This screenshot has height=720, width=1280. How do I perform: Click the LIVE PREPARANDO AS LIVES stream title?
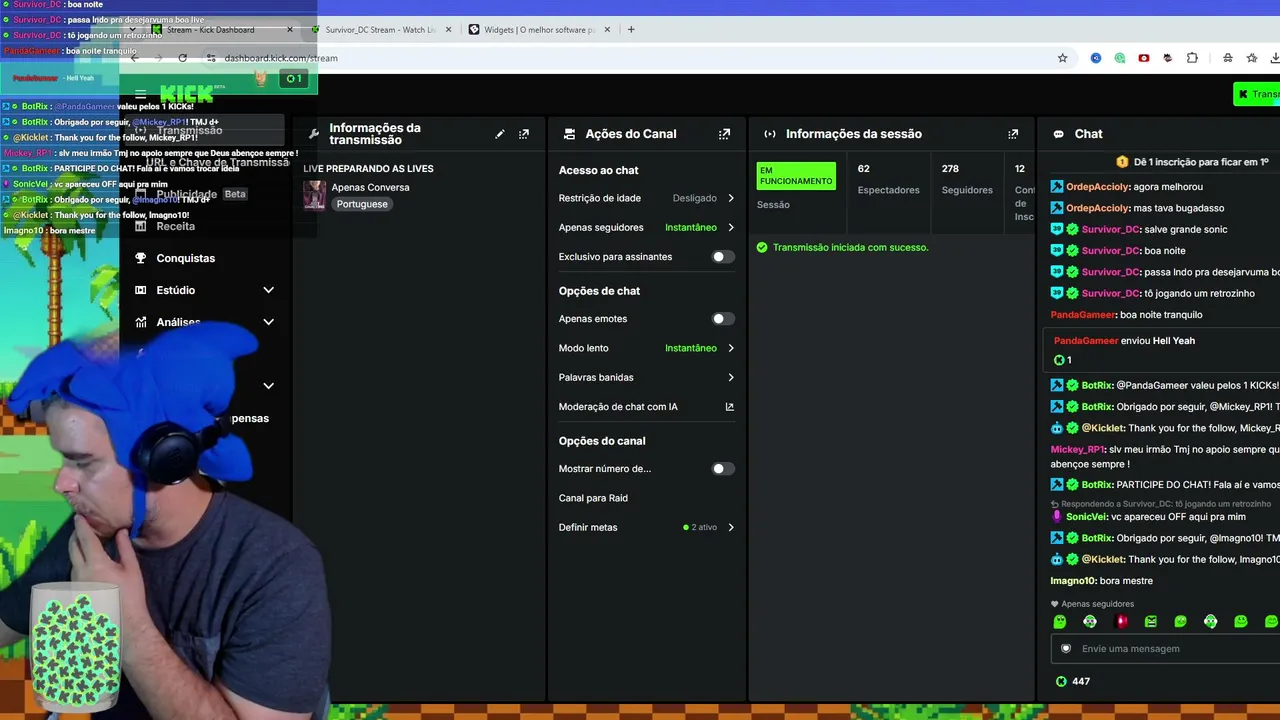pos(369,169)
